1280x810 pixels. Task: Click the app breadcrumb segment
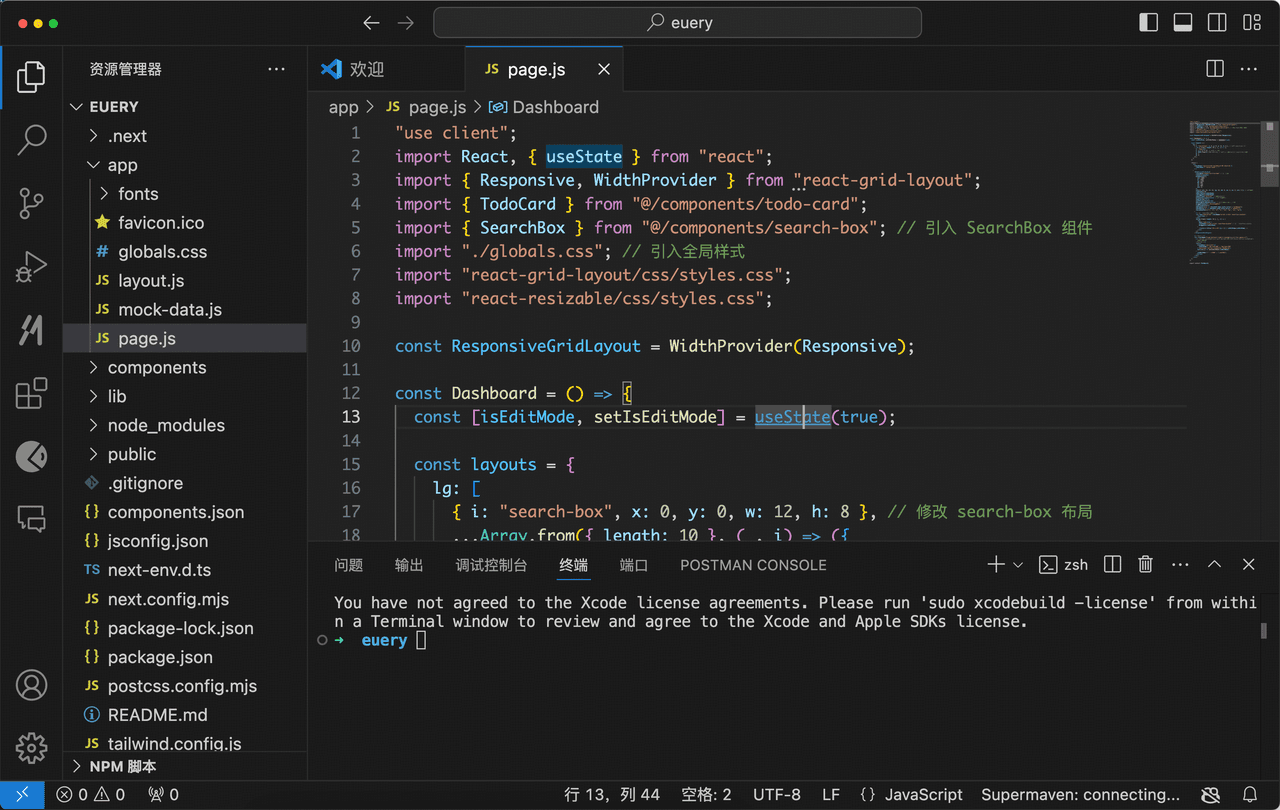[x=343, y=107]
